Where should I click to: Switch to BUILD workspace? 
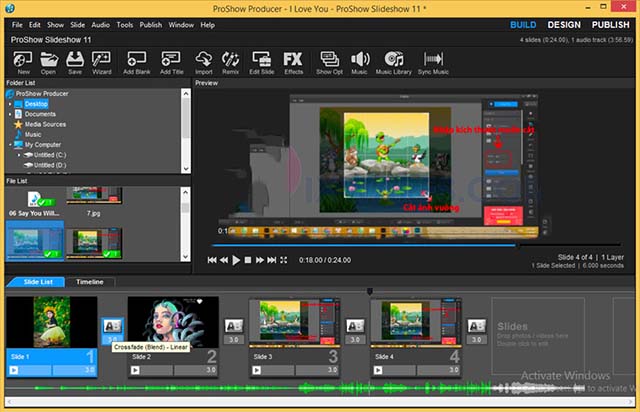pyautogui.click(x=523, y=25)
